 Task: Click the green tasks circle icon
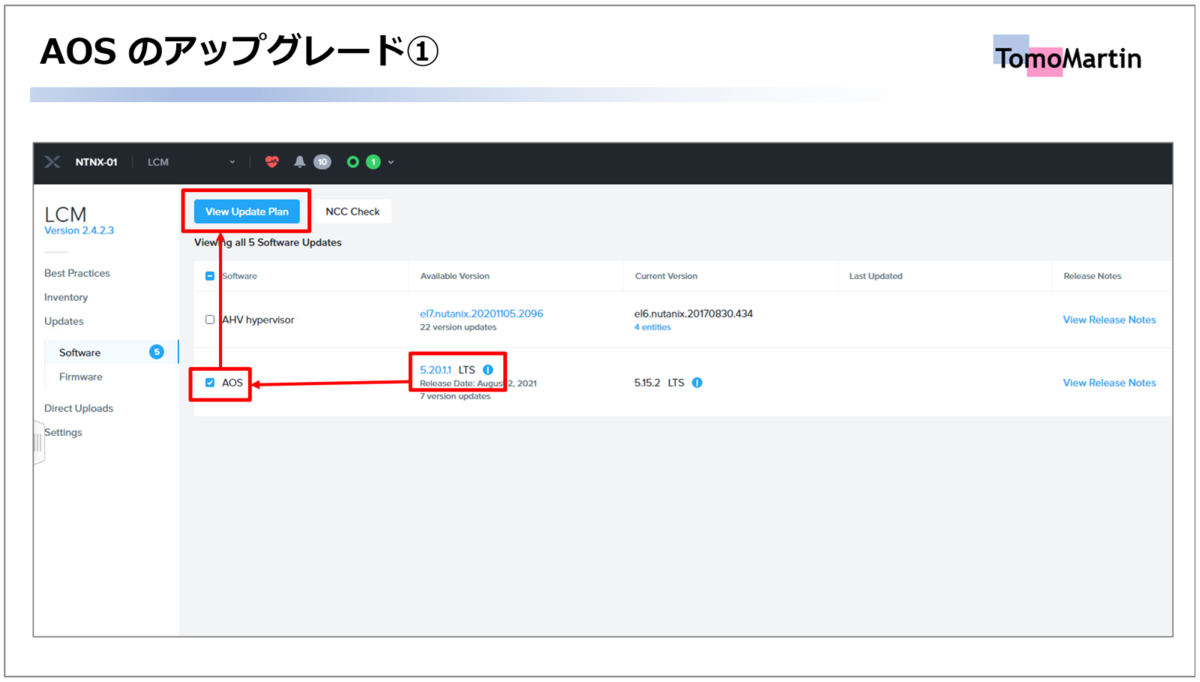coord(352,162)
